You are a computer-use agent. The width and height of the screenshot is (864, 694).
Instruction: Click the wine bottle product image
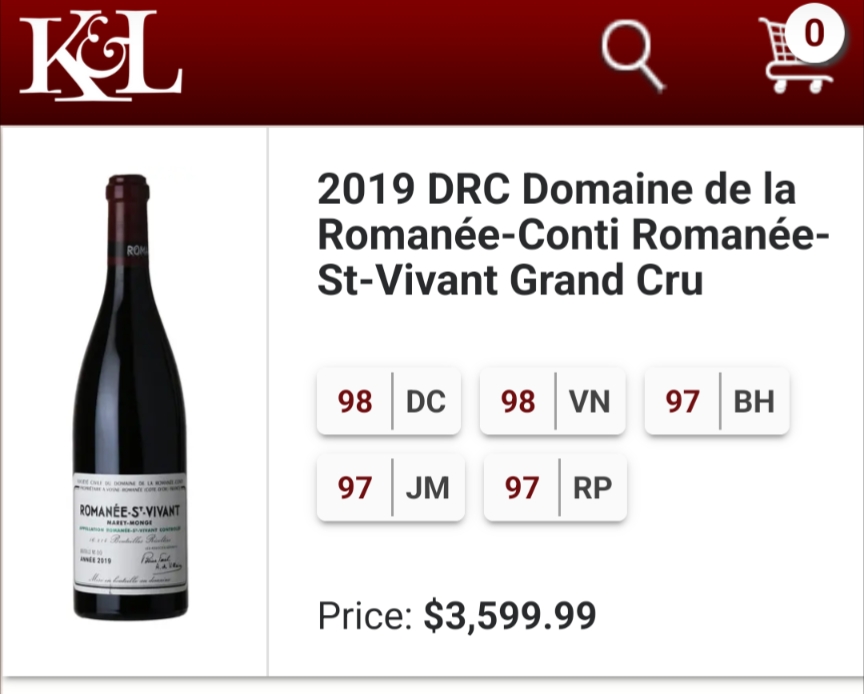(129, 400)
